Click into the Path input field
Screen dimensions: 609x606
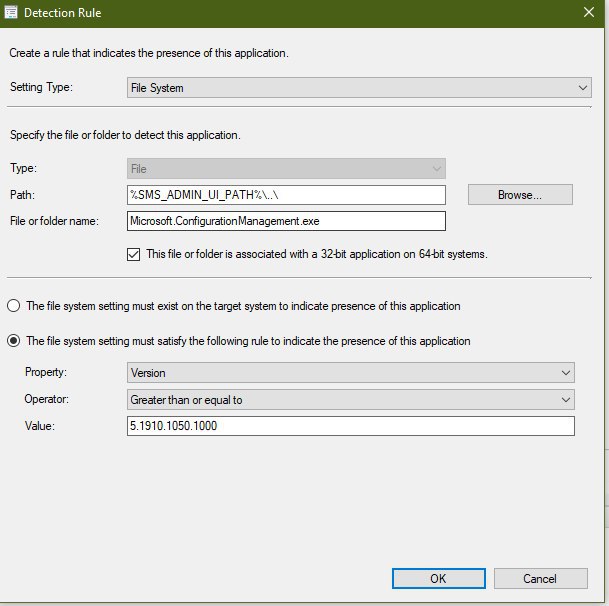tap(286, 195)
